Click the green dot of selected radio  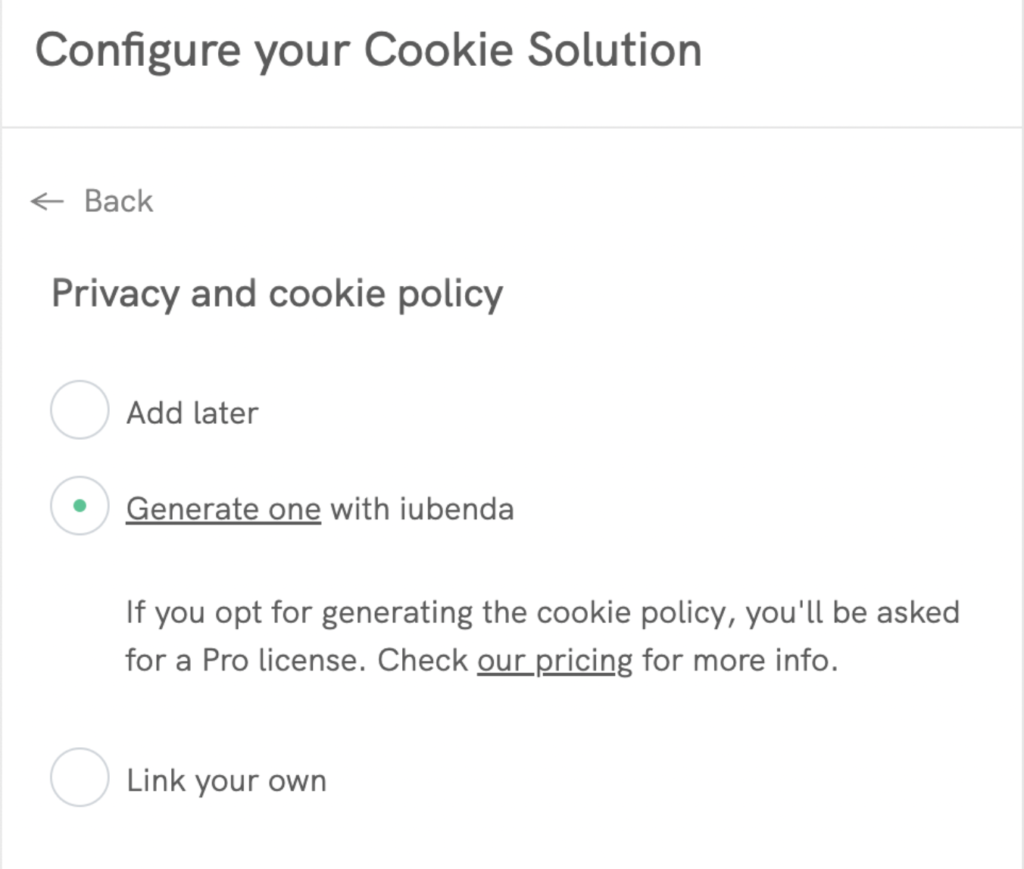click(x=79, y=506)
